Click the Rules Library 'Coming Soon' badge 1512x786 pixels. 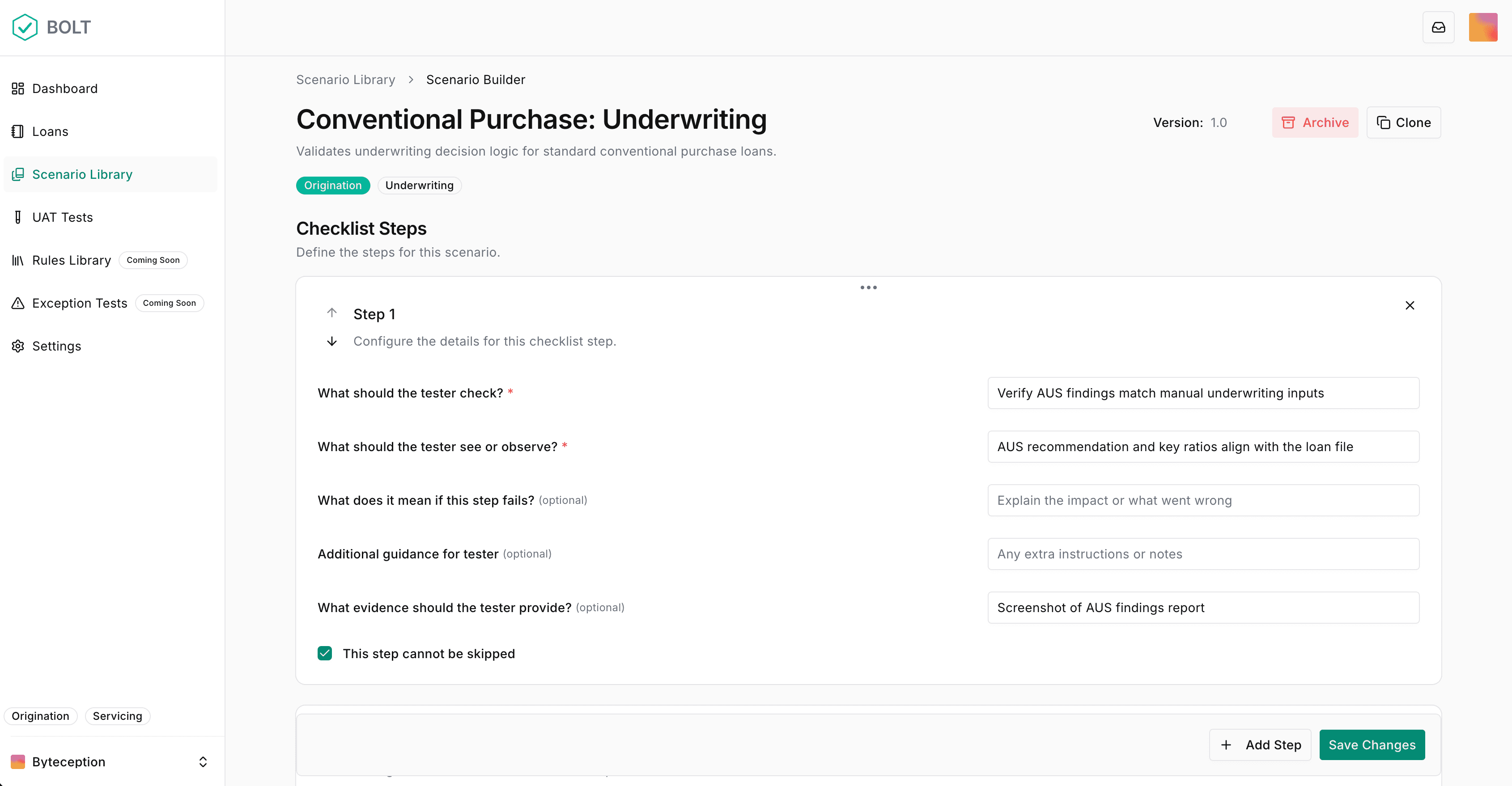coord(153,261)
